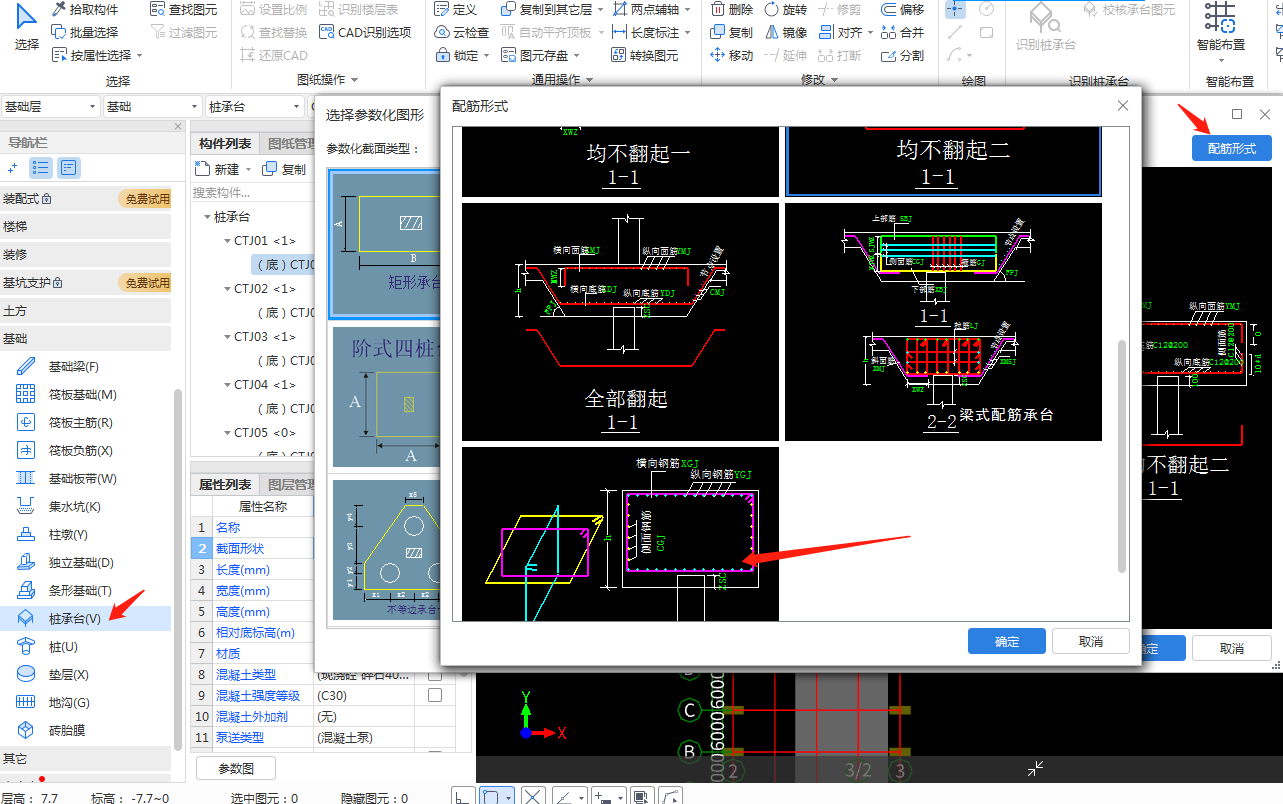Image resolution: width=1283 pixels, height=804 pixels.
Task: Switch to the 属性列表 tab
Action: (x=225, y=485)
